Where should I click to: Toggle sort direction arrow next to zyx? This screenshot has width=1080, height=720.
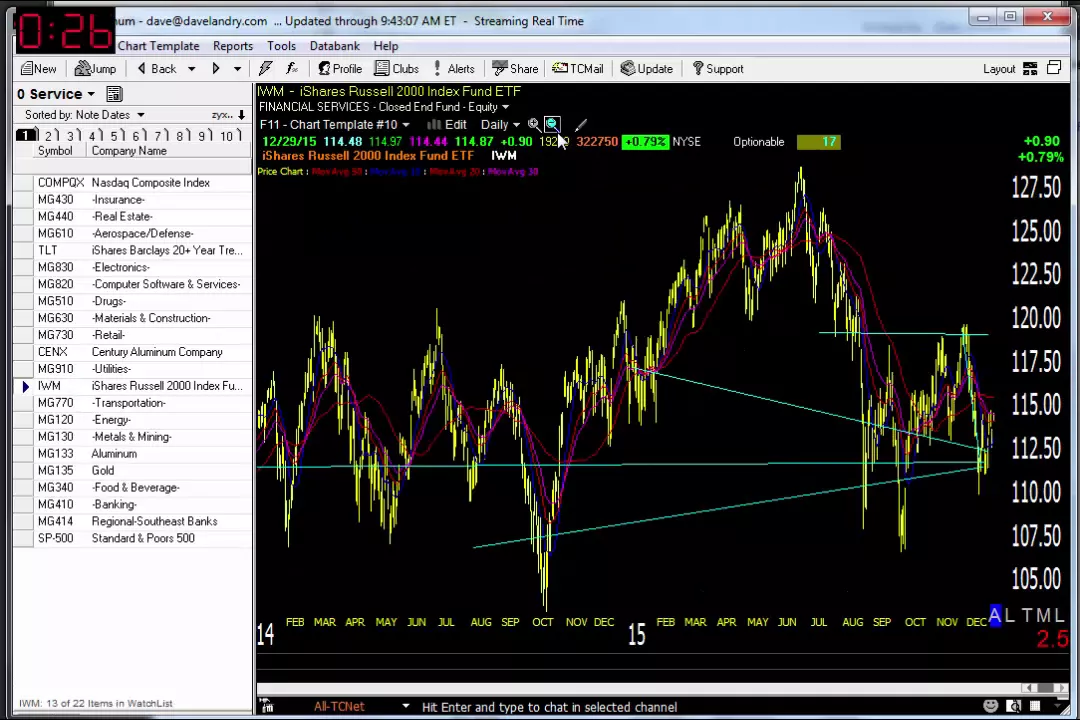(241, 115)
